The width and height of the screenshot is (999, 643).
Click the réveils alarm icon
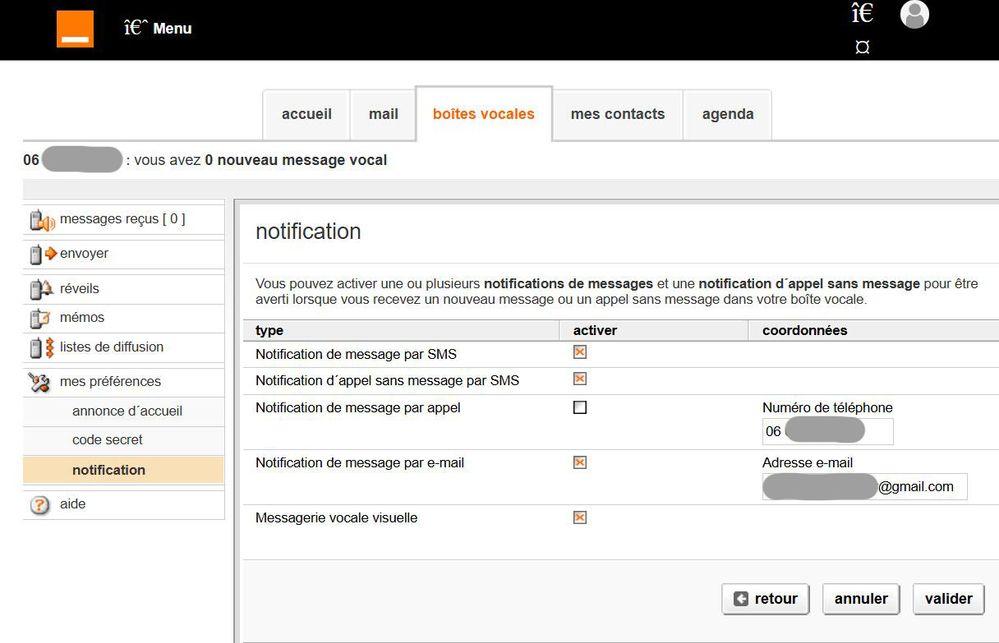(41, 289)
